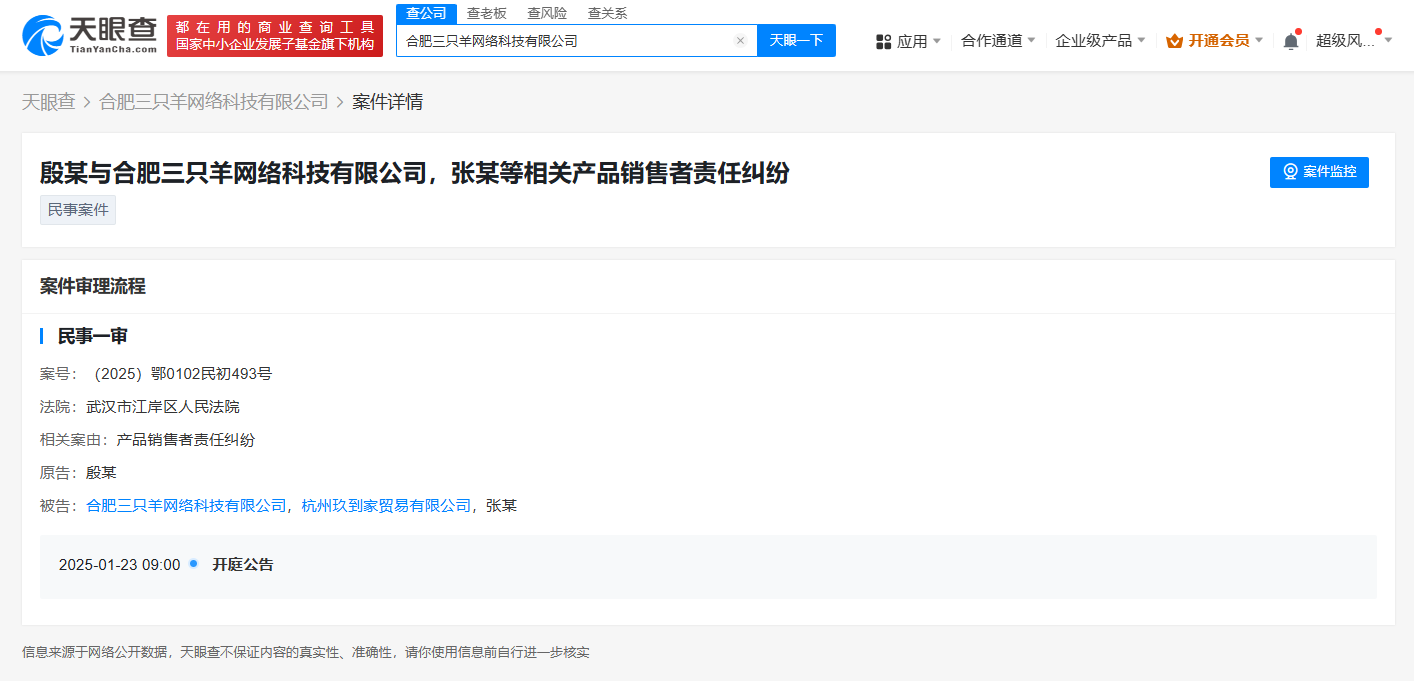Select the 查风险 tab
Viewport: 1414px width, 681px height.
[547, 13]
